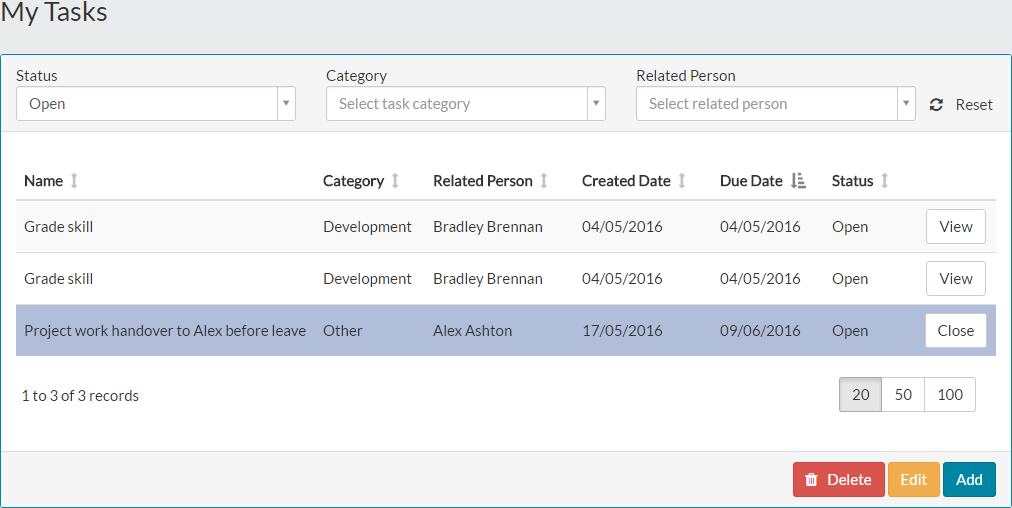View the second Grade skill task

click(x=955, y=279)
